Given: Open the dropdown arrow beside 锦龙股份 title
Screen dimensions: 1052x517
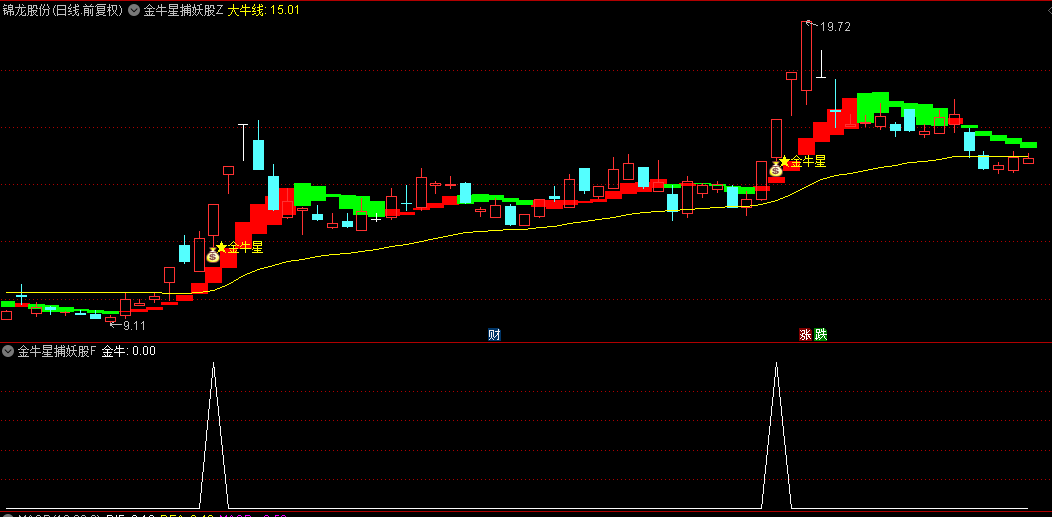Looking at the screenshot, I should pyautogui.click(x=134, y=10).
